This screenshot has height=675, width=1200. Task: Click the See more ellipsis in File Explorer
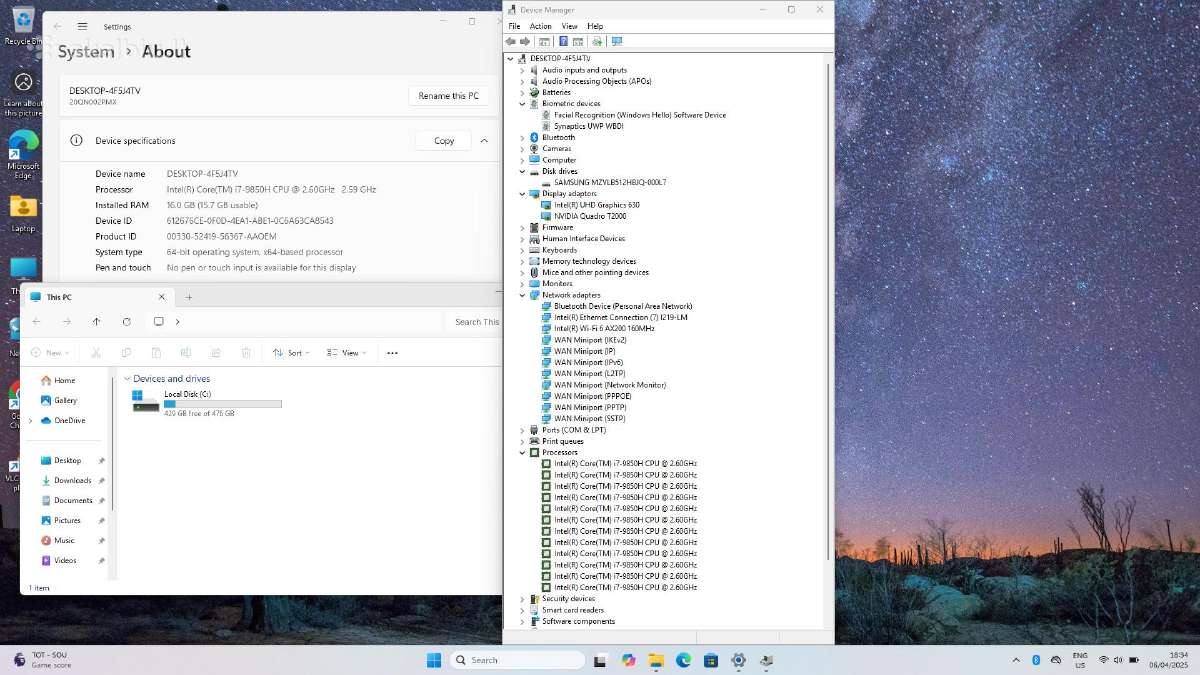[x=392, y=353]
